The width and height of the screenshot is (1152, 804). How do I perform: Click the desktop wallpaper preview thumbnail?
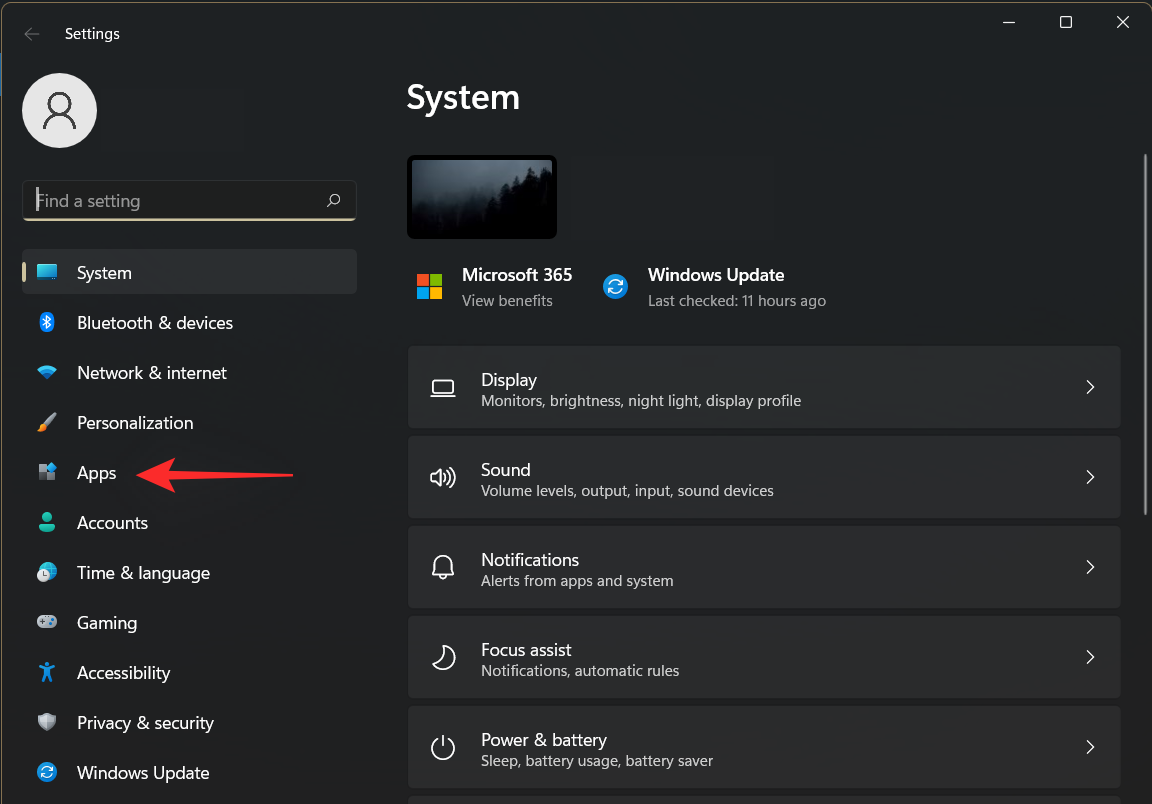click(x=481, y=197)
